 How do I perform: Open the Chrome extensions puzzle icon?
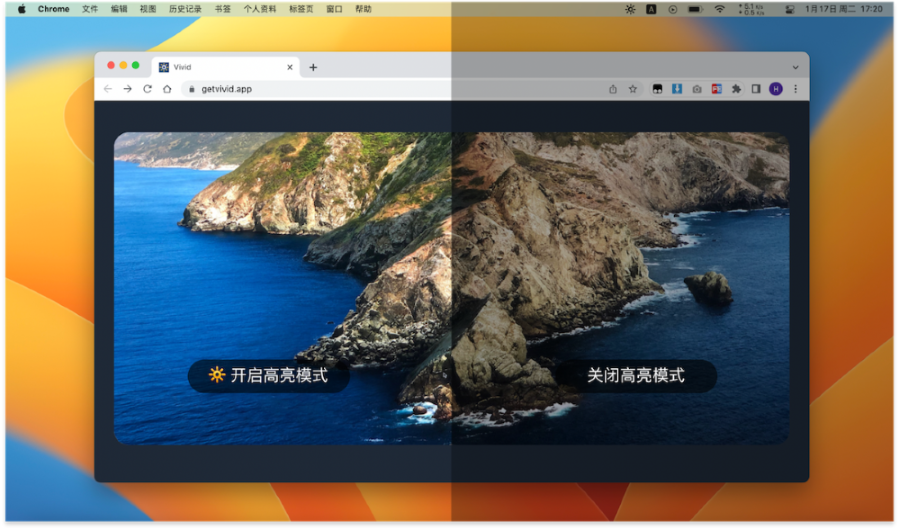[x=736, y=89]
